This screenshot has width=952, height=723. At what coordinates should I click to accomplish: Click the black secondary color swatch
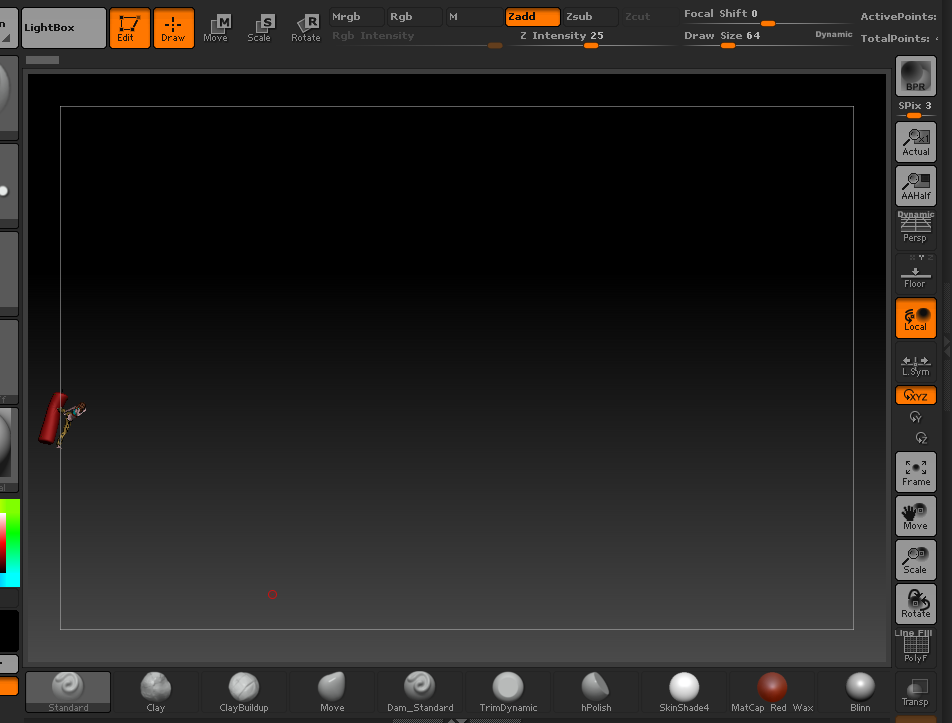[x=9, y=631]
